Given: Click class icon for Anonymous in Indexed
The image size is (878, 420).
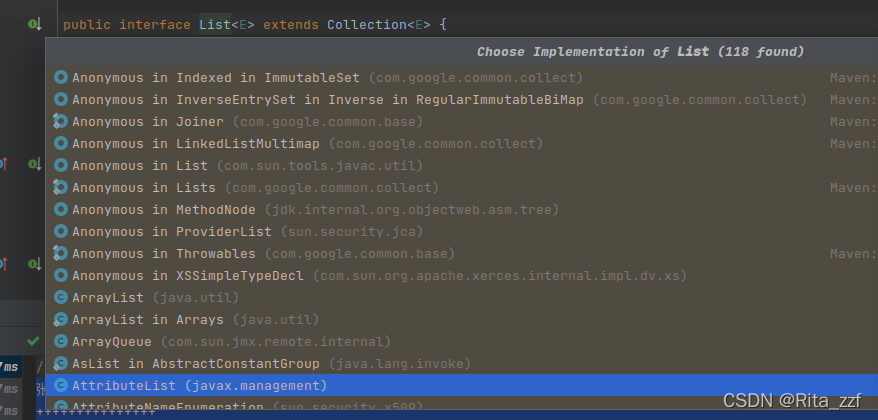Looking at the screenshot, I should coord(60,77).
